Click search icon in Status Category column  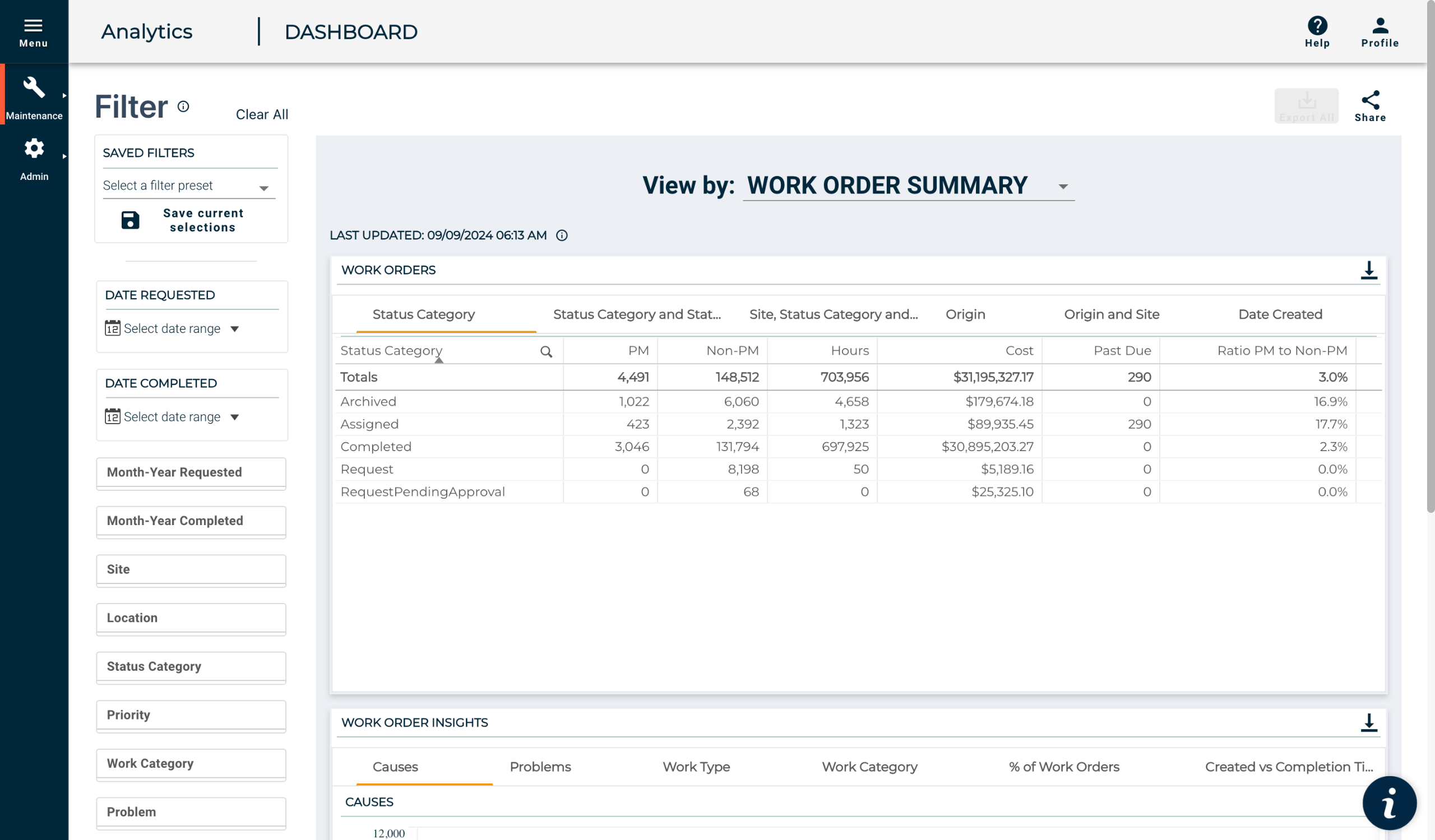545,352
